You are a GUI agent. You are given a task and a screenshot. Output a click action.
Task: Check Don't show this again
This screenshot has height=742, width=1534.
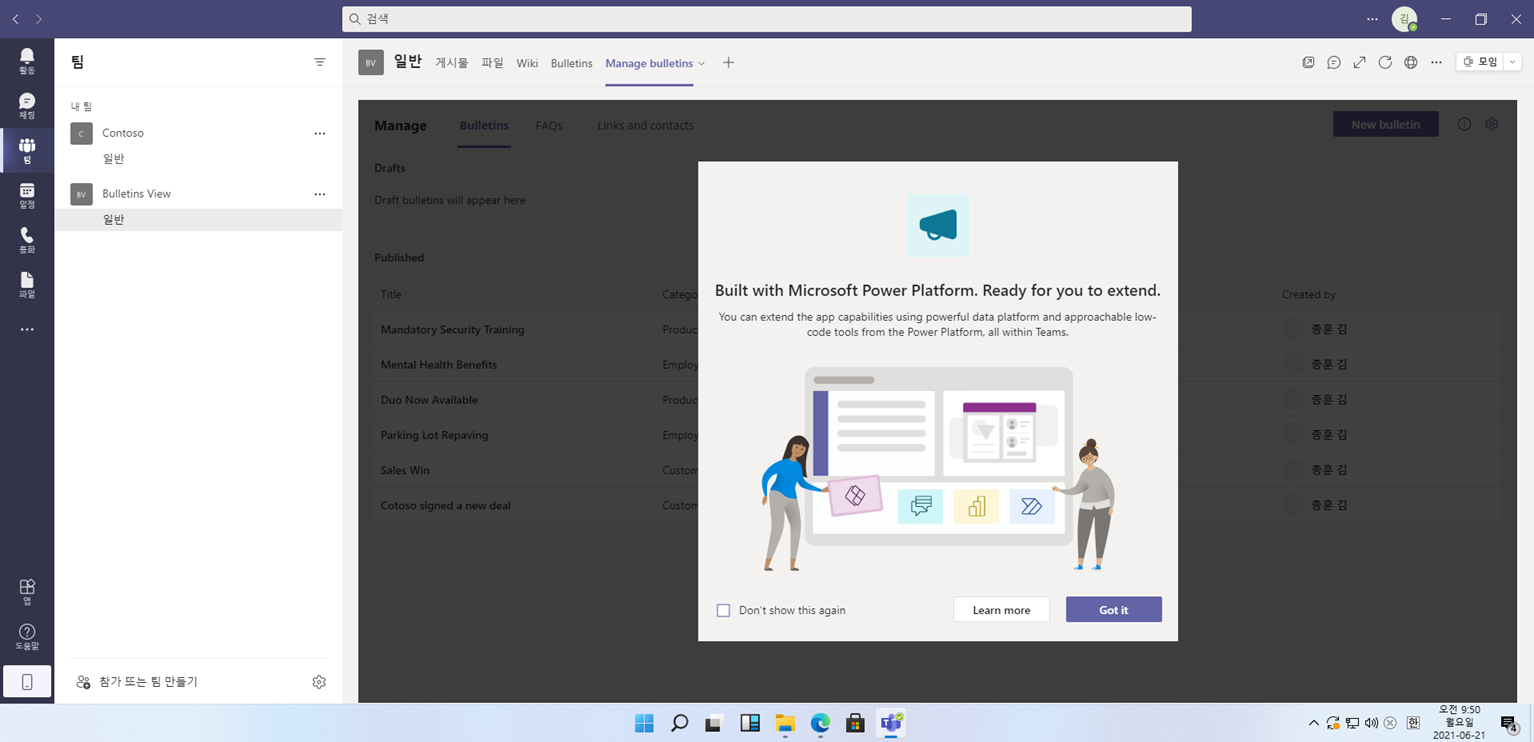coord(723,610)
